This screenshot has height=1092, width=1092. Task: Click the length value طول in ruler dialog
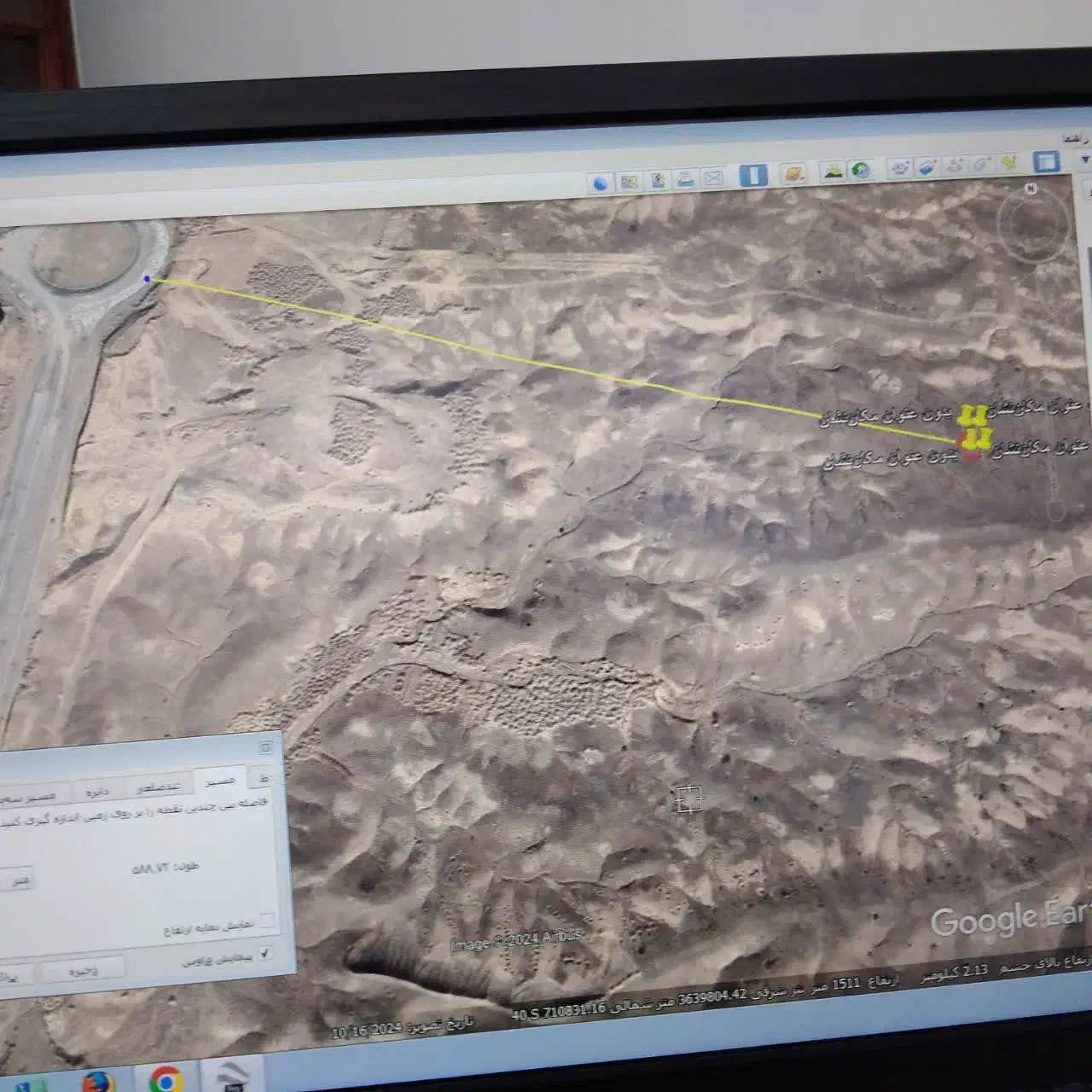[x=165, y=868]
